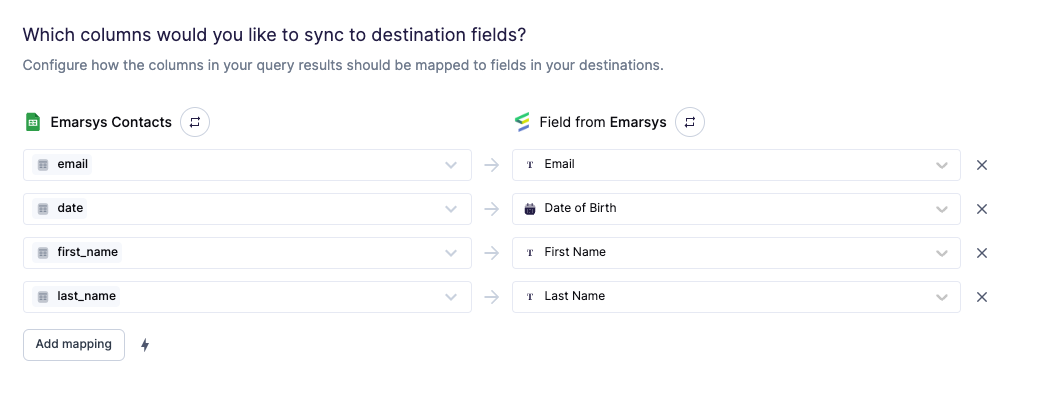Remove the First Name mapping row
This screenshot has height=406, width=1039.
[982, 253]
